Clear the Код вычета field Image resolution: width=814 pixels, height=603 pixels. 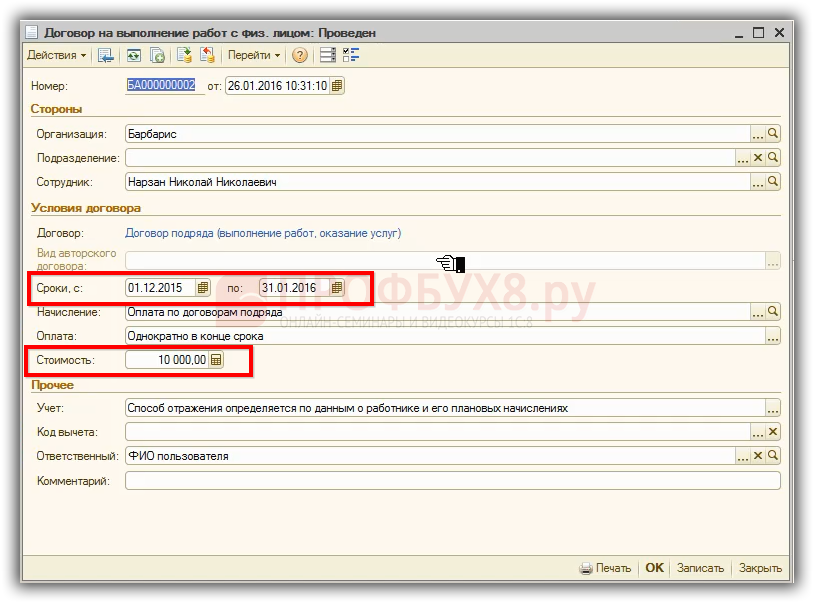[x=773, y=432]
